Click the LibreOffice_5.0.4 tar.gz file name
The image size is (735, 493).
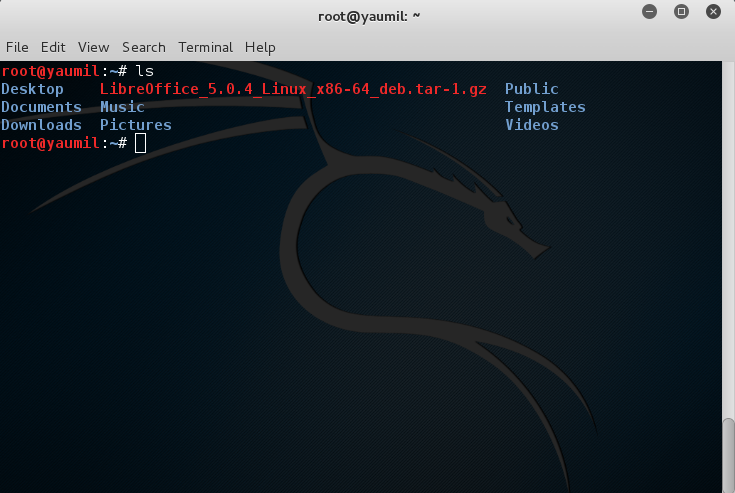(293, 89)
